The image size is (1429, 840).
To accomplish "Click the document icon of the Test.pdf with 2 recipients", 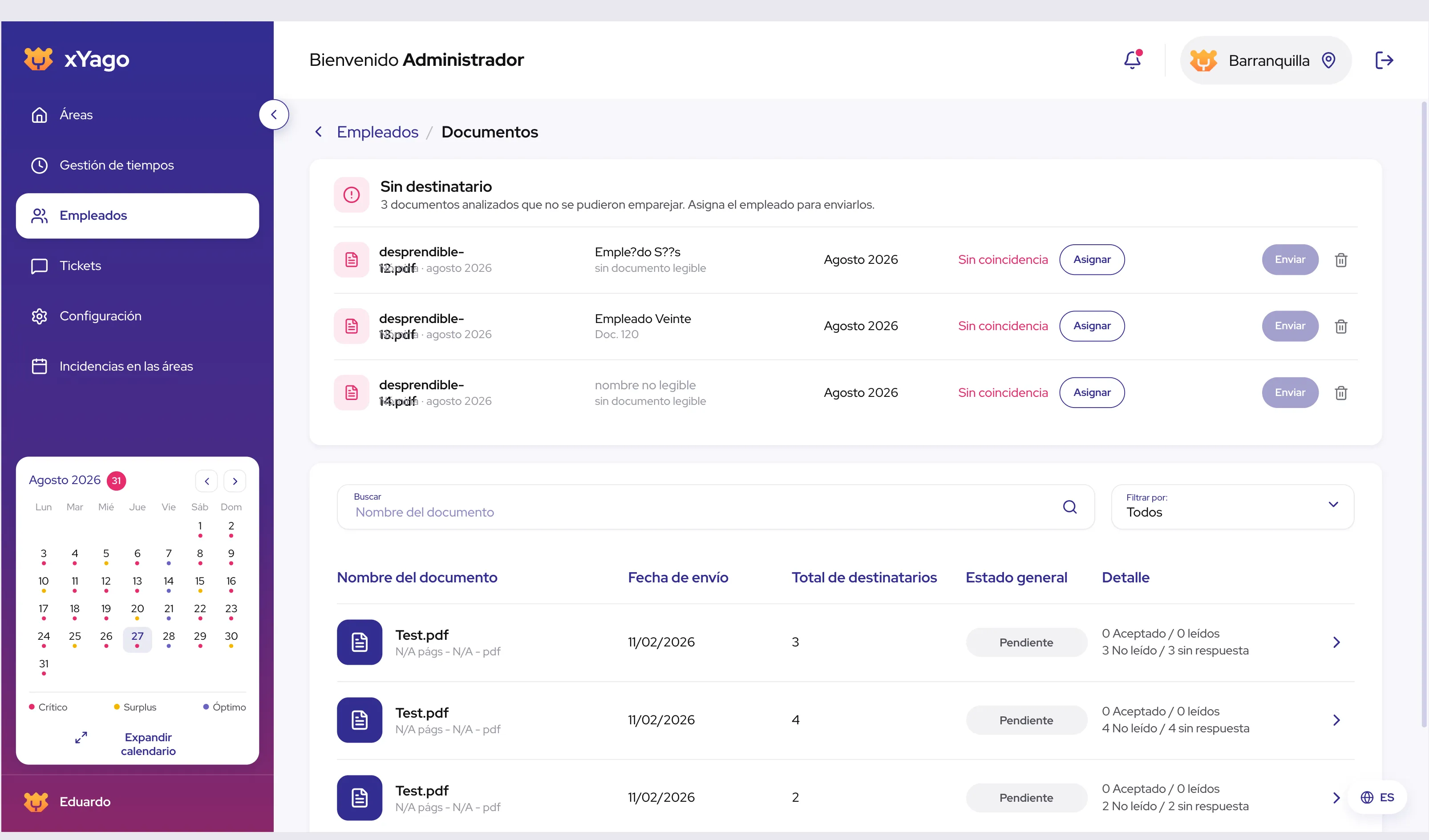I will [x=360, y=797].
